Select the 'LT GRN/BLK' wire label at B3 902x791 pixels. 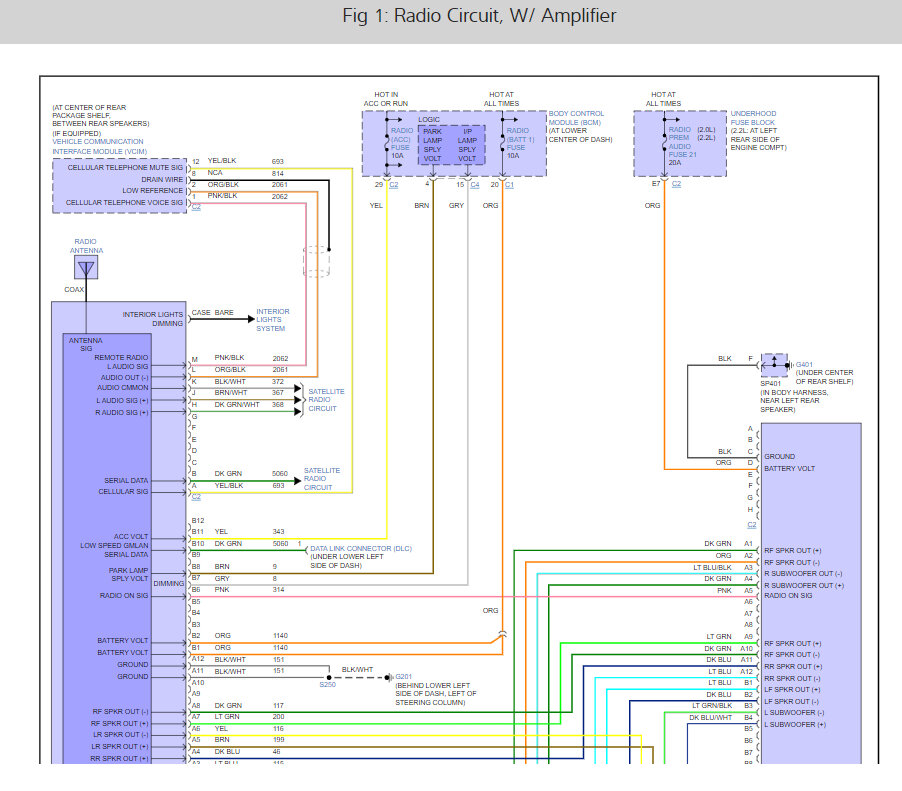pos(712,705)
